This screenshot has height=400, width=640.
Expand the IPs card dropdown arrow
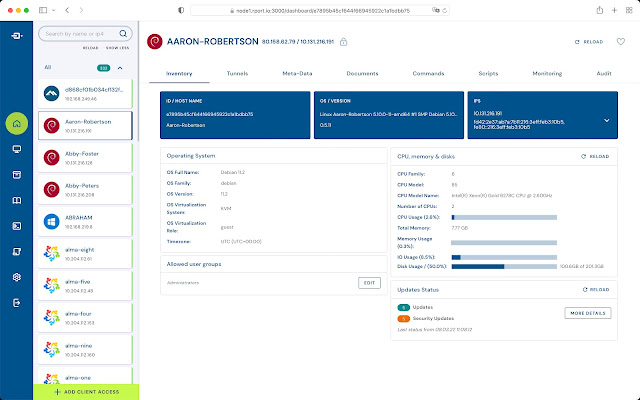(607, 120)
